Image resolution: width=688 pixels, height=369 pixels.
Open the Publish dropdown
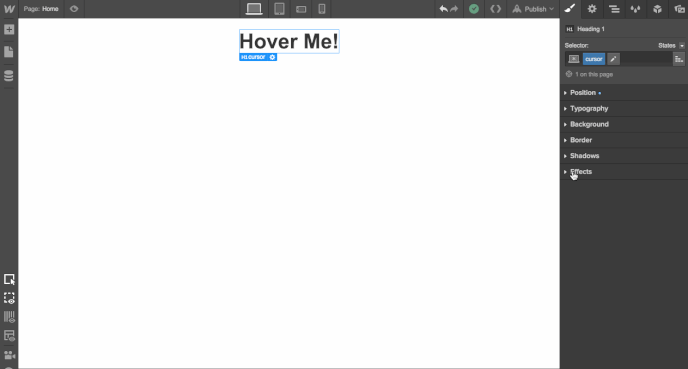point(533,9)
